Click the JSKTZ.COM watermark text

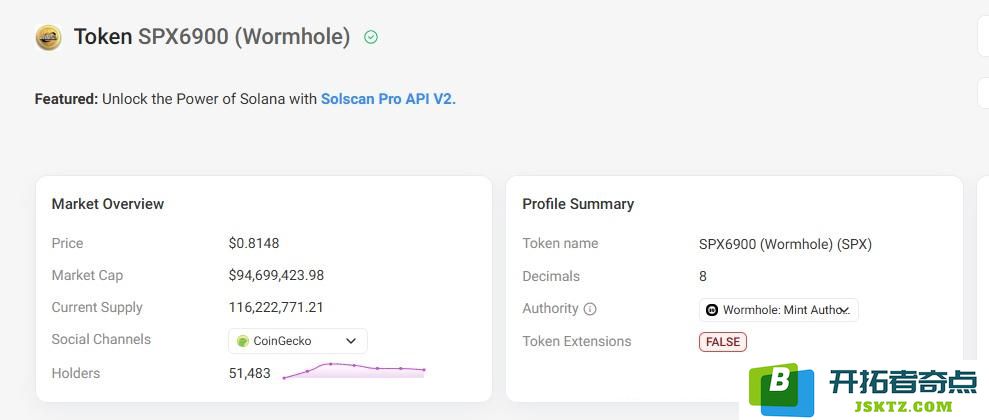tap(903, 407)
